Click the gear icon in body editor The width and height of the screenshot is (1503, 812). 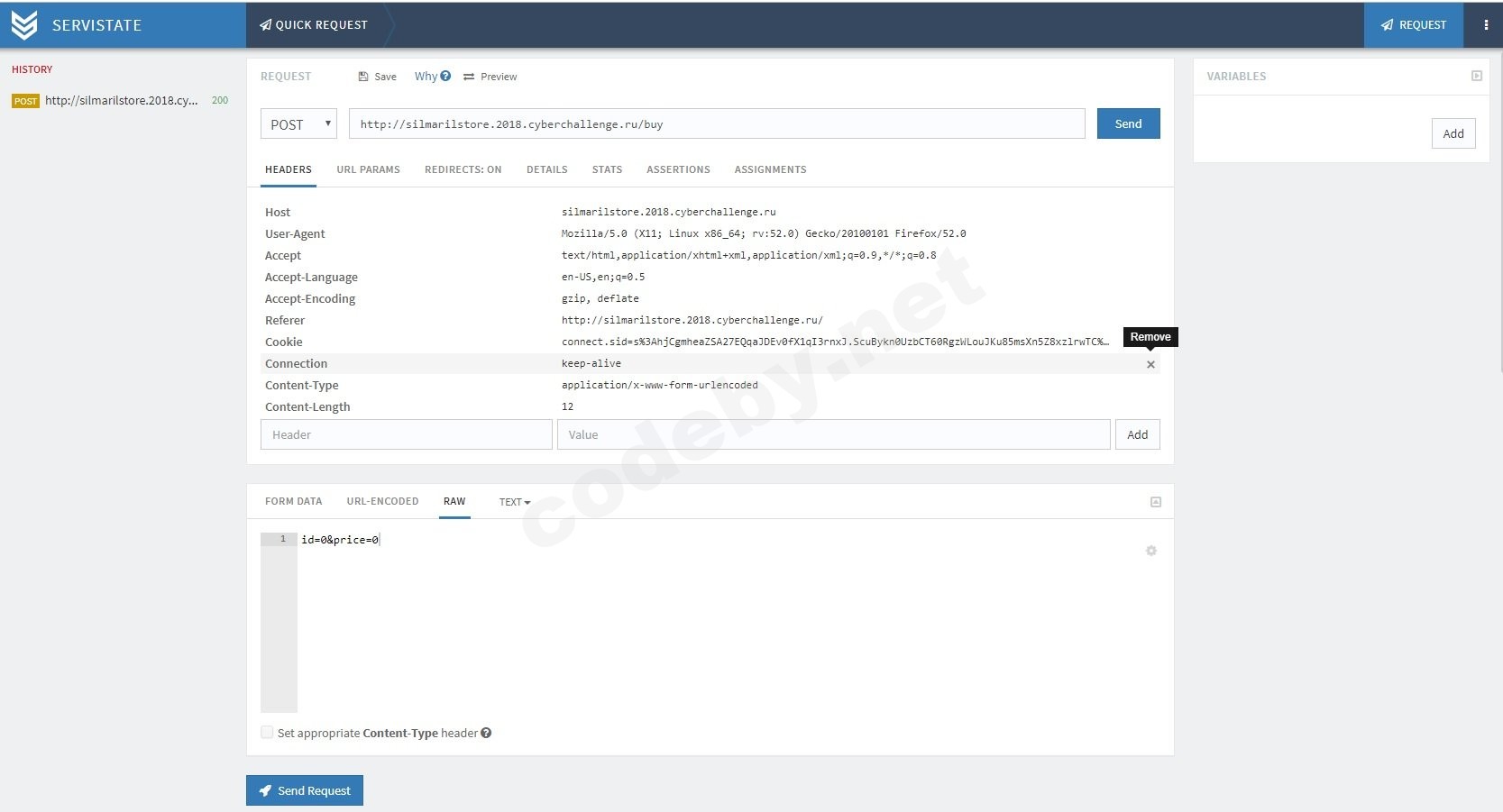click(1151, 551)
